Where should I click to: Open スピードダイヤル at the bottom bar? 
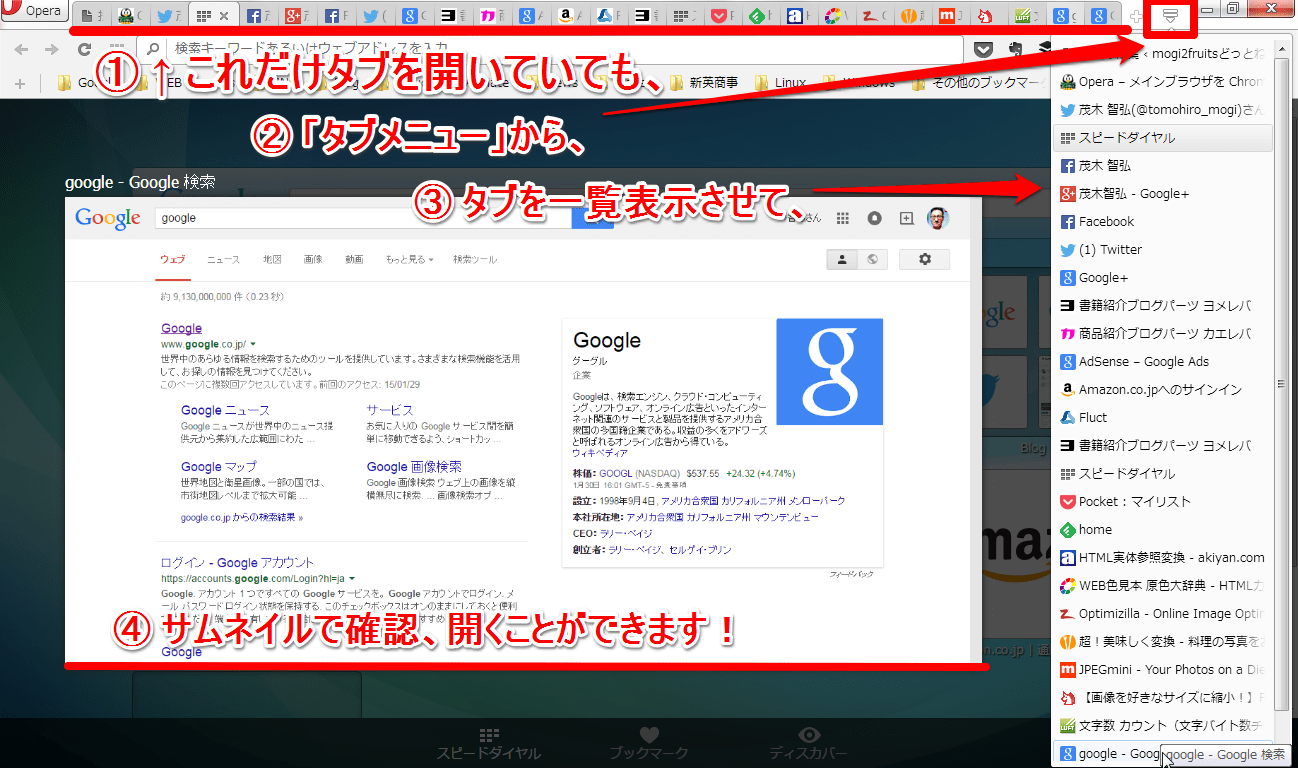point(489,744)
